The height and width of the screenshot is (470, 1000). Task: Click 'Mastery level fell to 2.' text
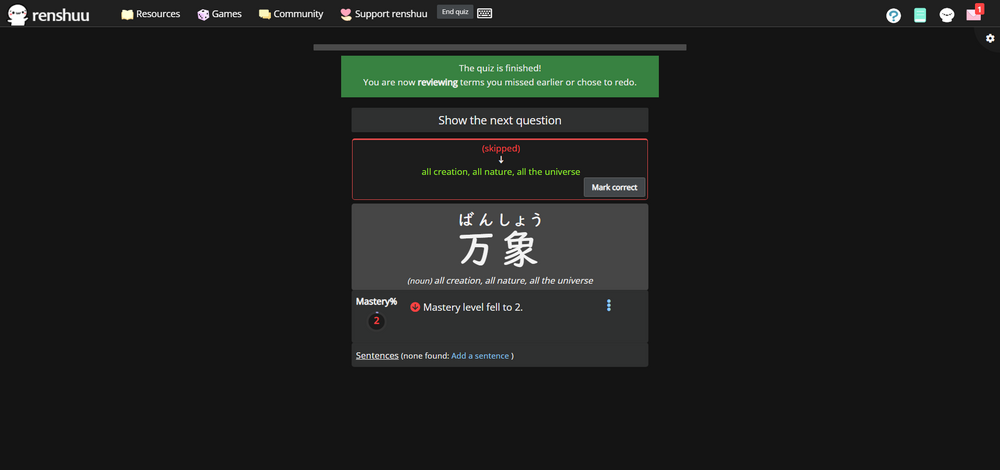click(x=473, y=307)
